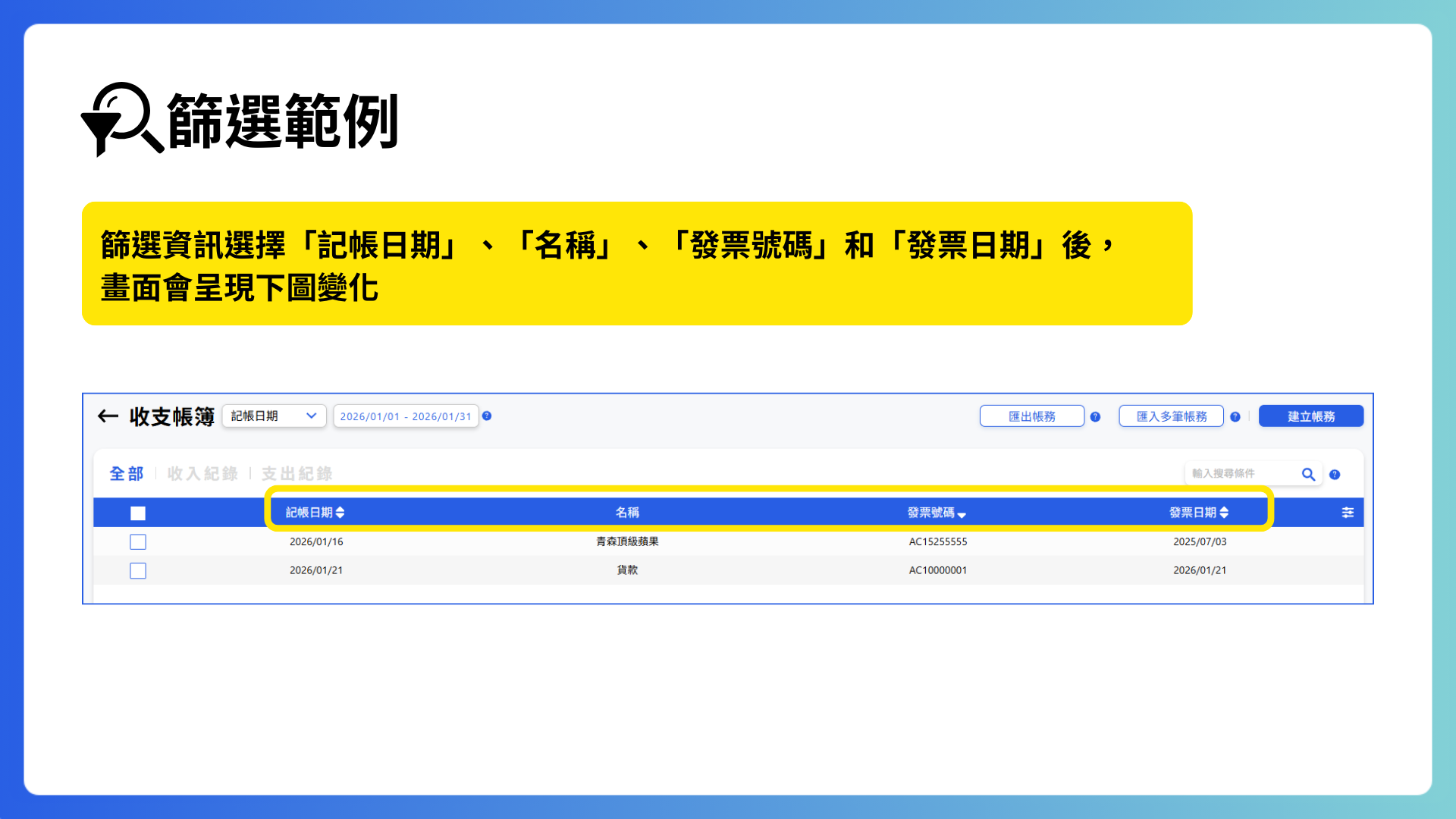Click the help icon beside the search box
The image size is (1456, 819).
click(1335, 474)
